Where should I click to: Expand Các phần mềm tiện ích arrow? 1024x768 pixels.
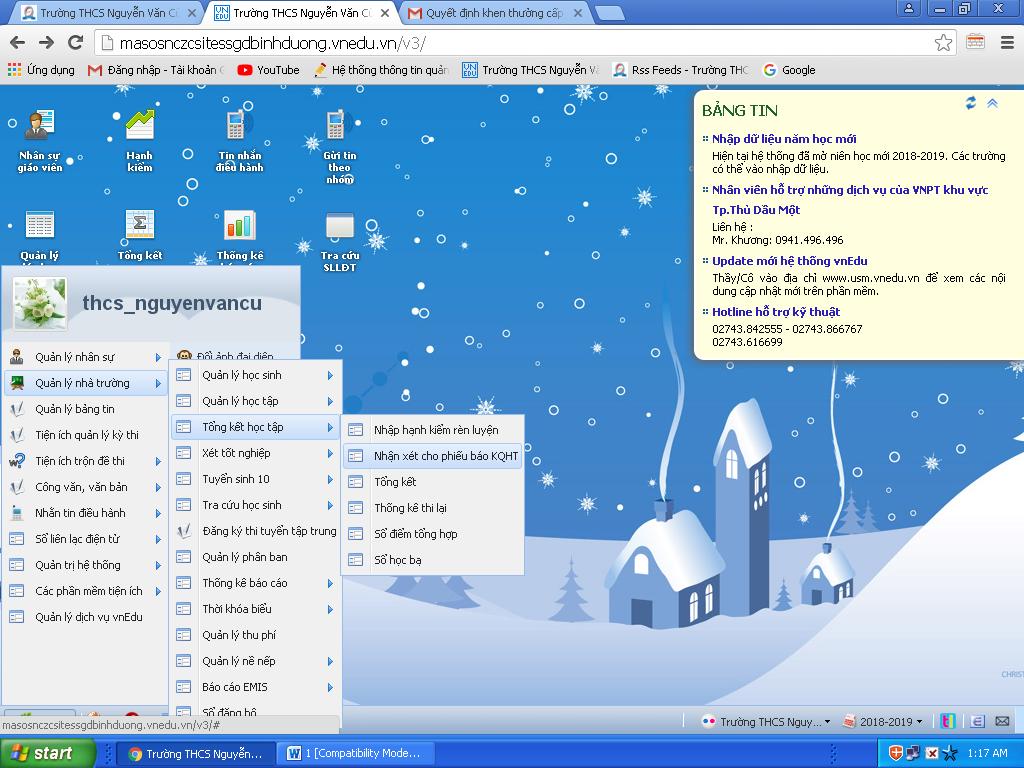[x=158, y=591]
